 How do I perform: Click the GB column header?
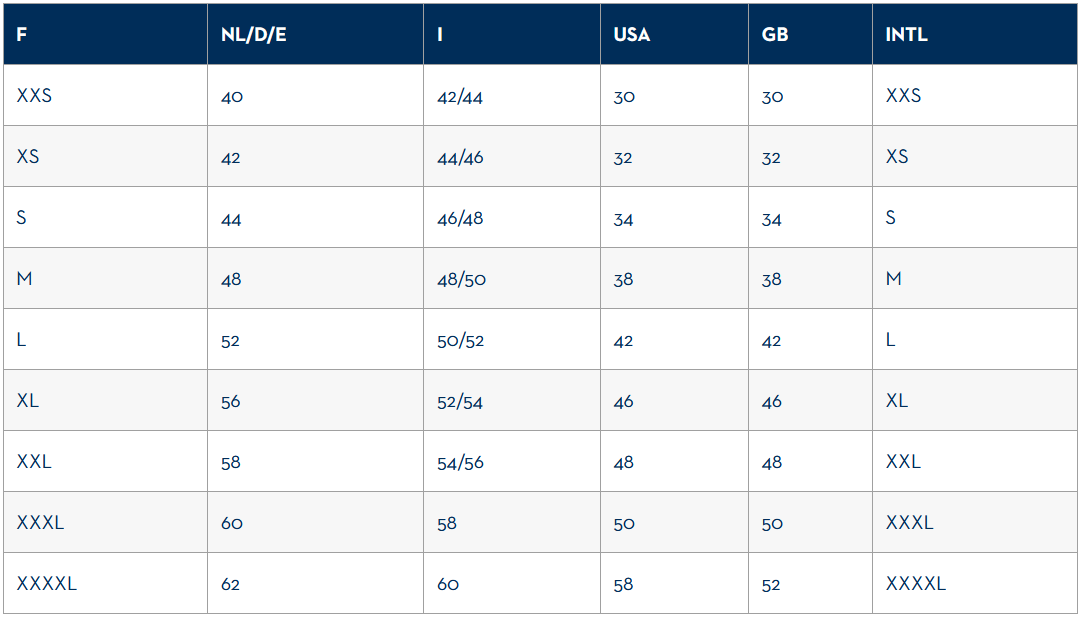tap(810, 34)
